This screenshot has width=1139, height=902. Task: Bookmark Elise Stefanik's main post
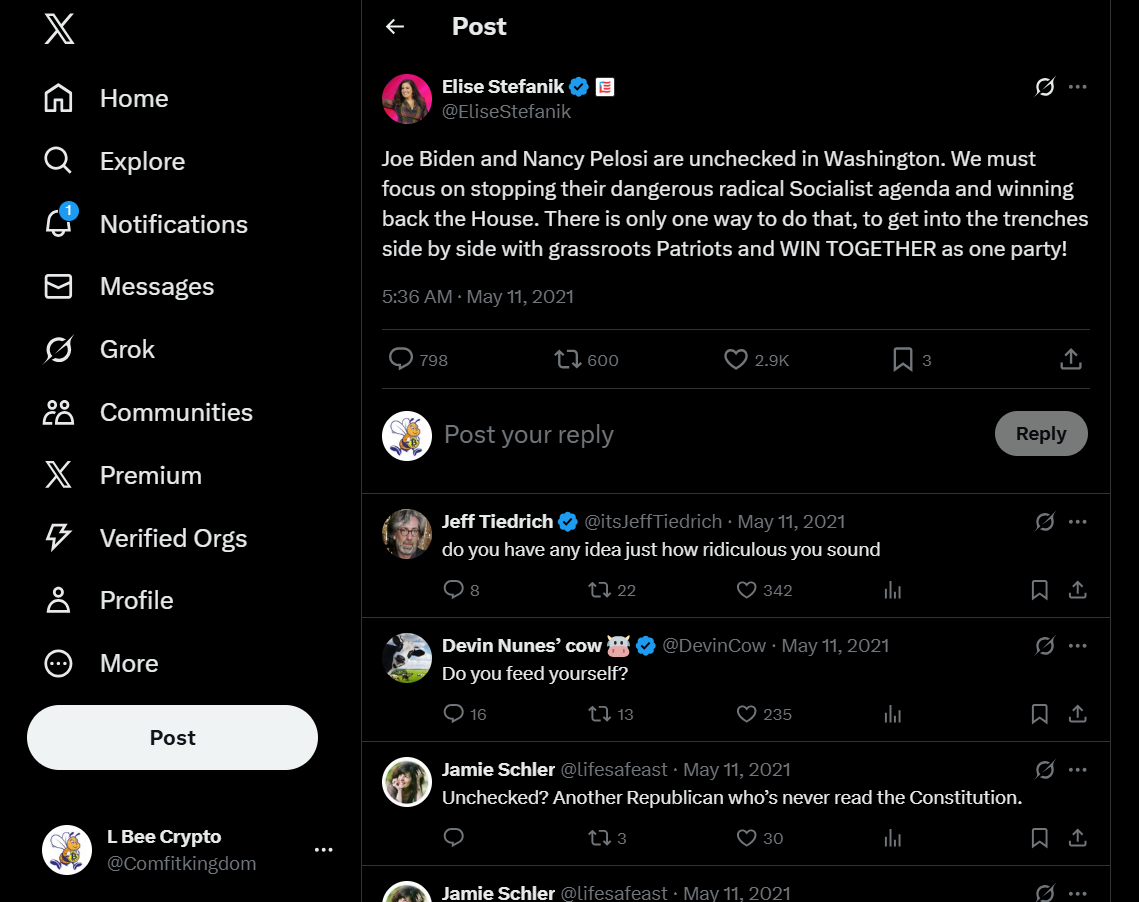[x=903, y=359]
